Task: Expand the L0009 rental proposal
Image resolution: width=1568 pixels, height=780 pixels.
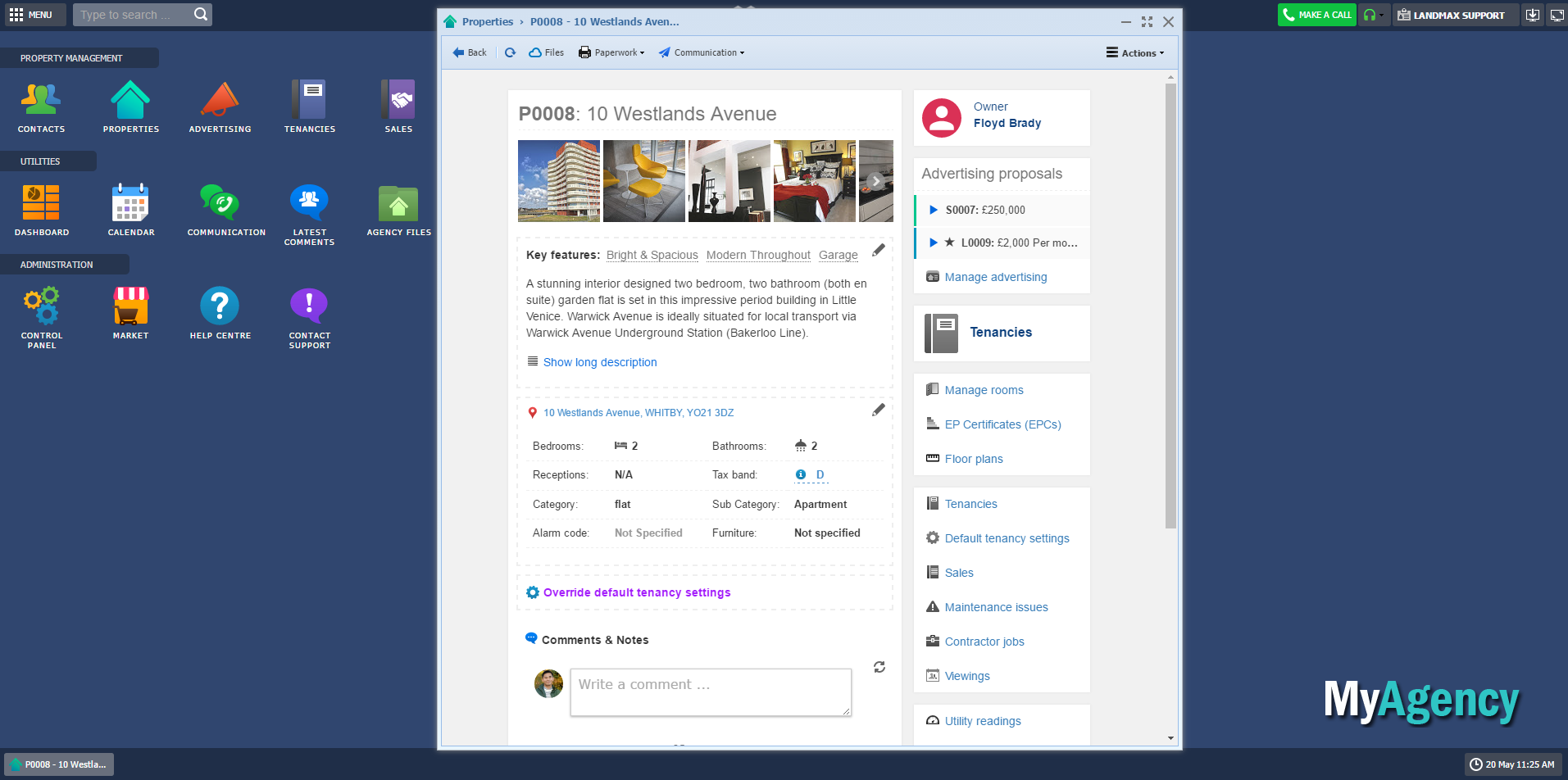Action: 934,243
